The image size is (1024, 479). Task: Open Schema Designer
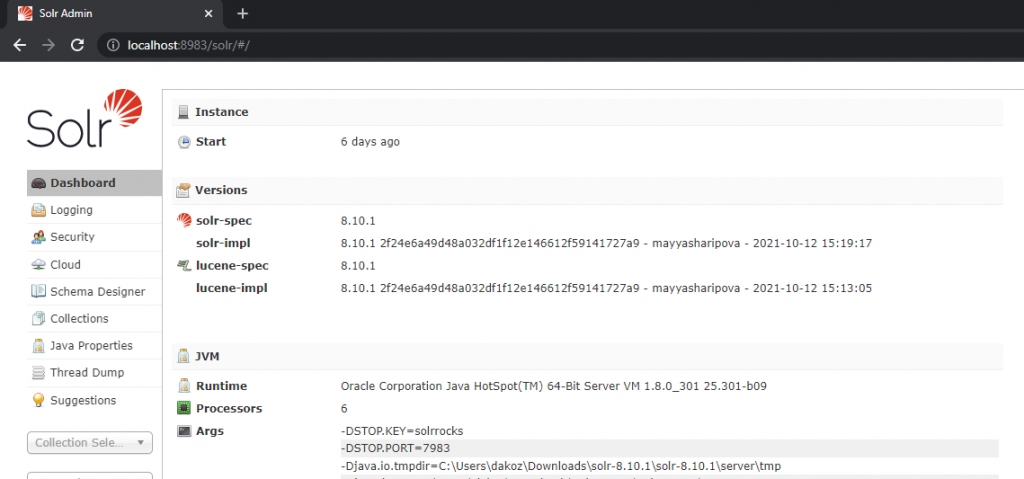click(94, 291)
